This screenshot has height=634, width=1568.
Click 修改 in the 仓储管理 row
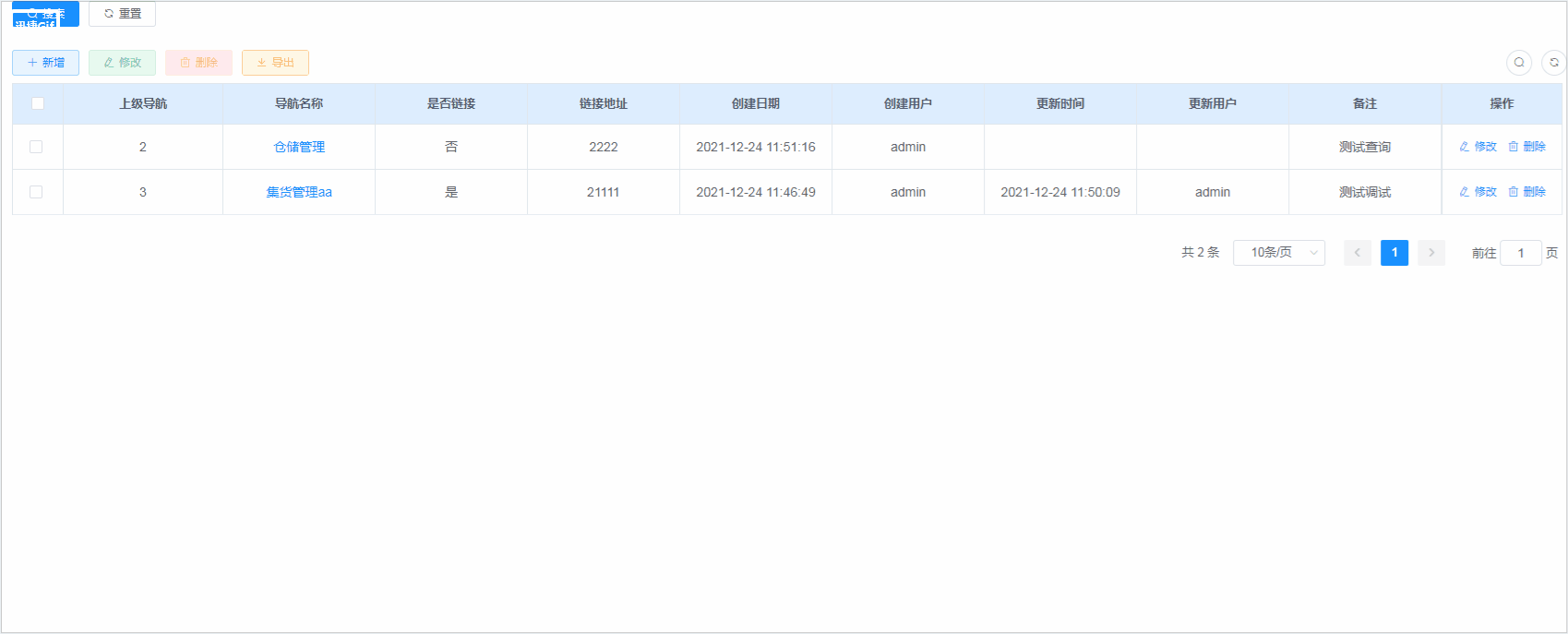1478,147
